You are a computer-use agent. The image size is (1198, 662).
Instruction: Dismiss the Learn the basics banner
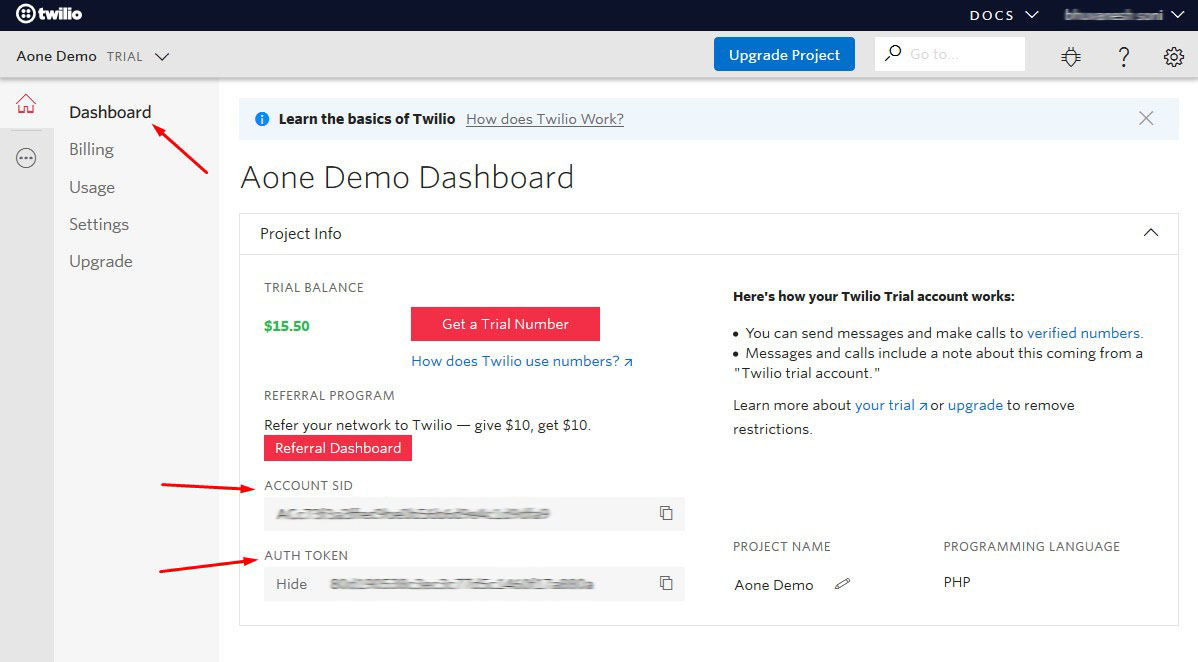[1146, 118]
